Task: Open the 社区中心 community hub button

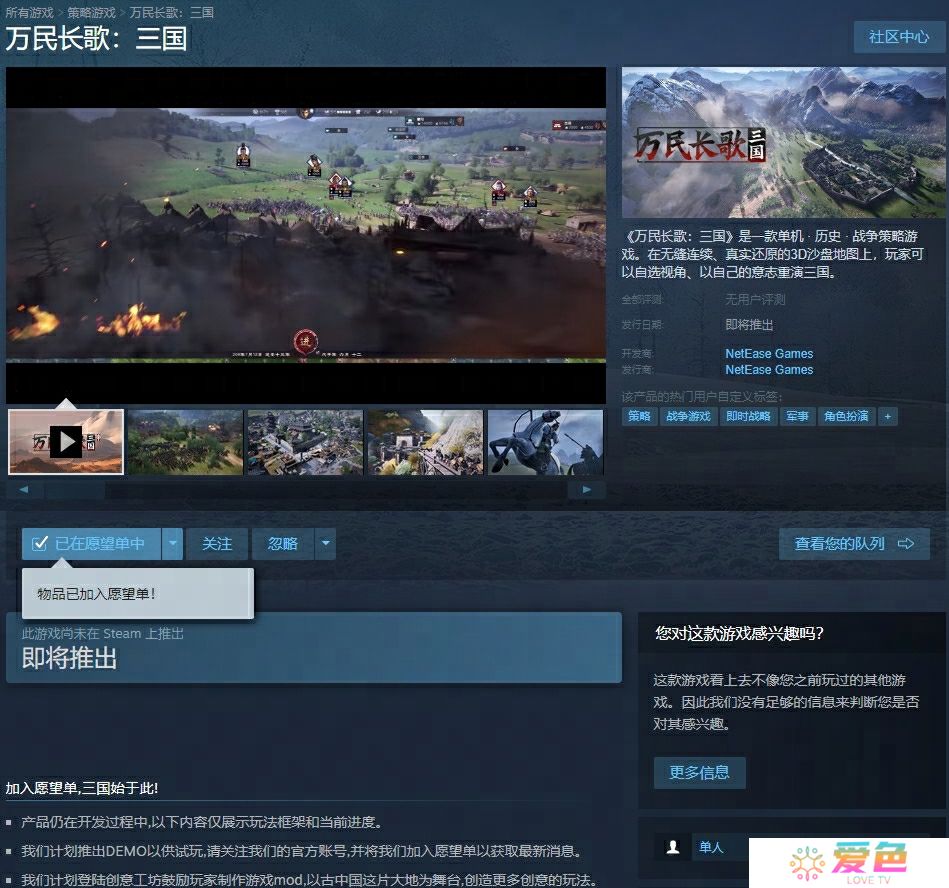Action: tap(899, 37)
